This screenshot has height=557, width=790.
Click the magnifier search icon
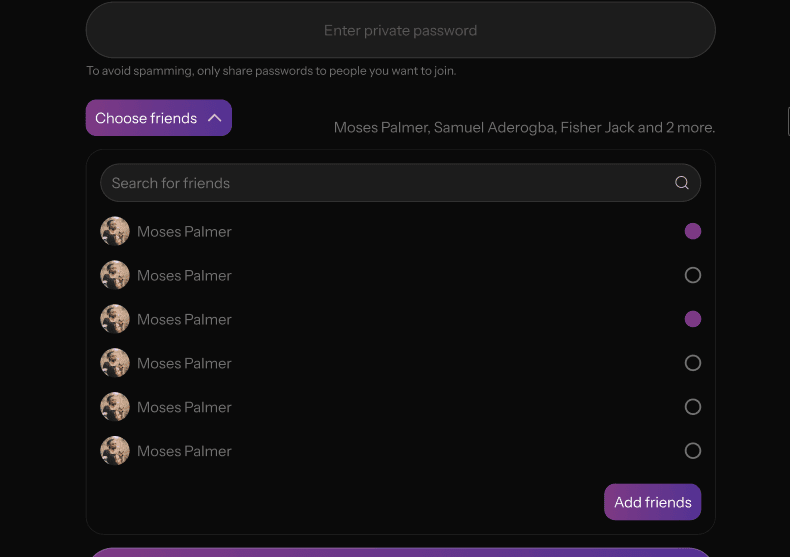tap(682, 183)
